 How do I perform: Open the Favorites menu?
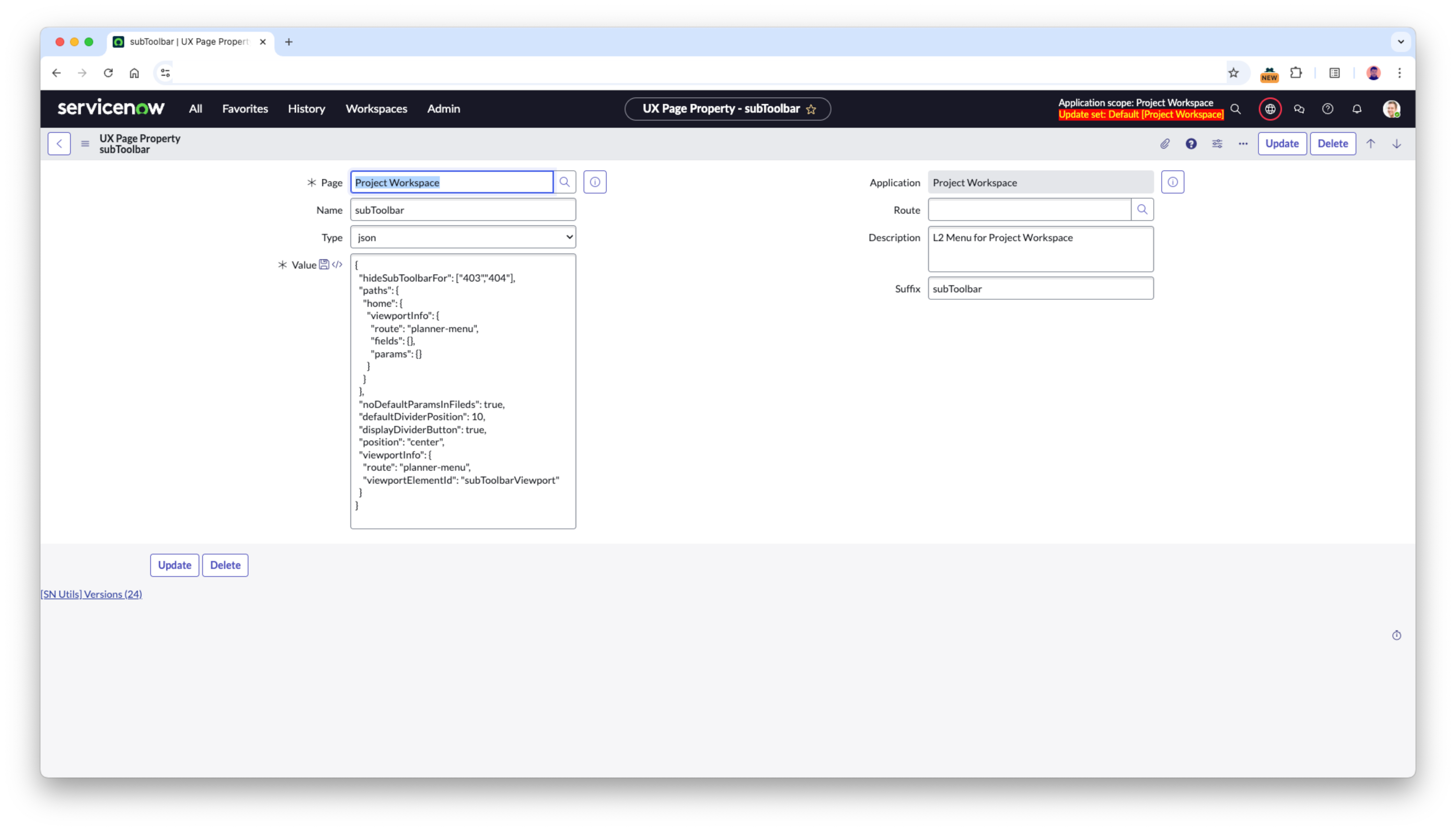[245, 108]
